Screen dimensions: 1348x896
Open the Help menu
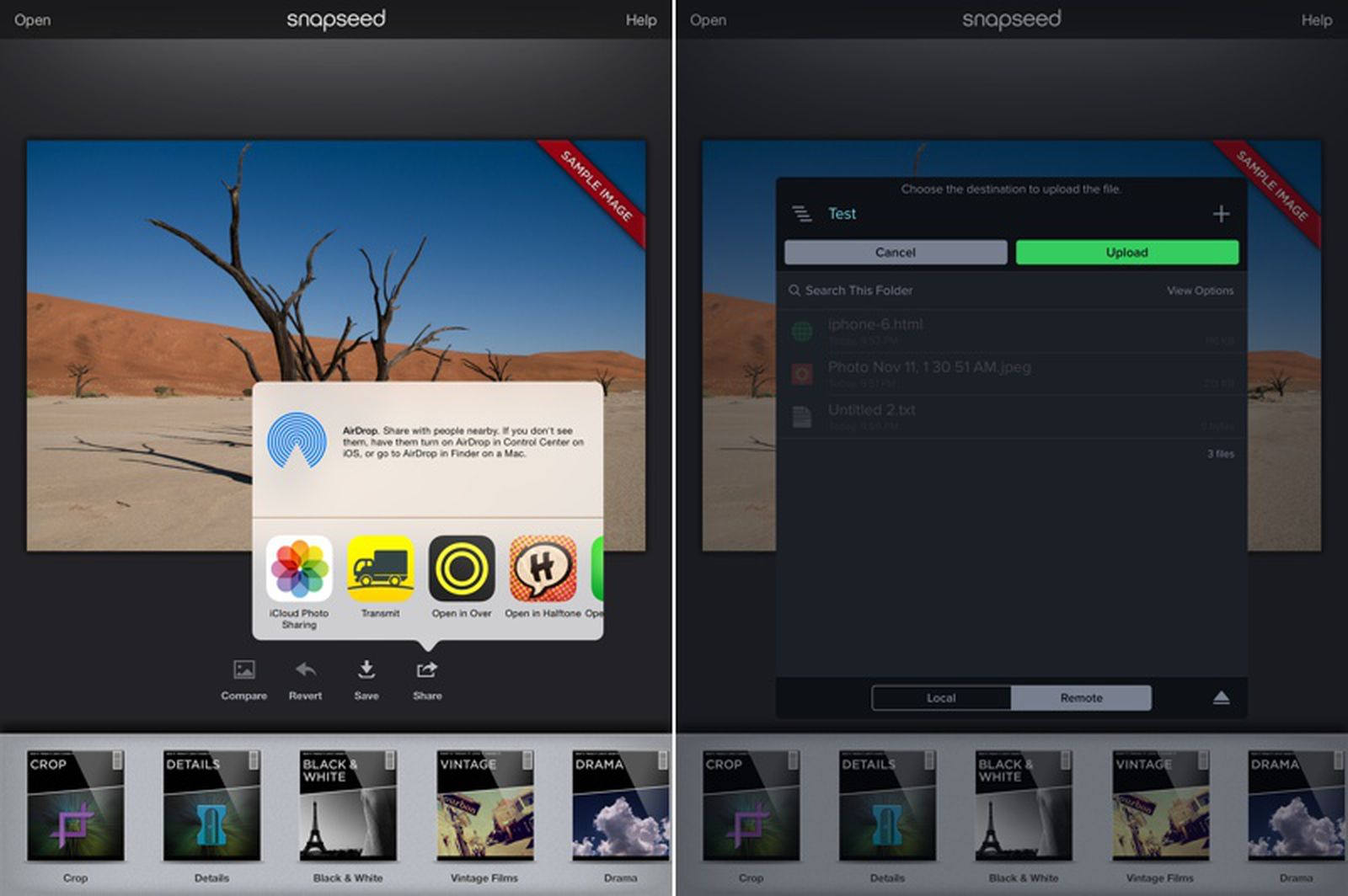pyautogui.click(x=641, y=19)
